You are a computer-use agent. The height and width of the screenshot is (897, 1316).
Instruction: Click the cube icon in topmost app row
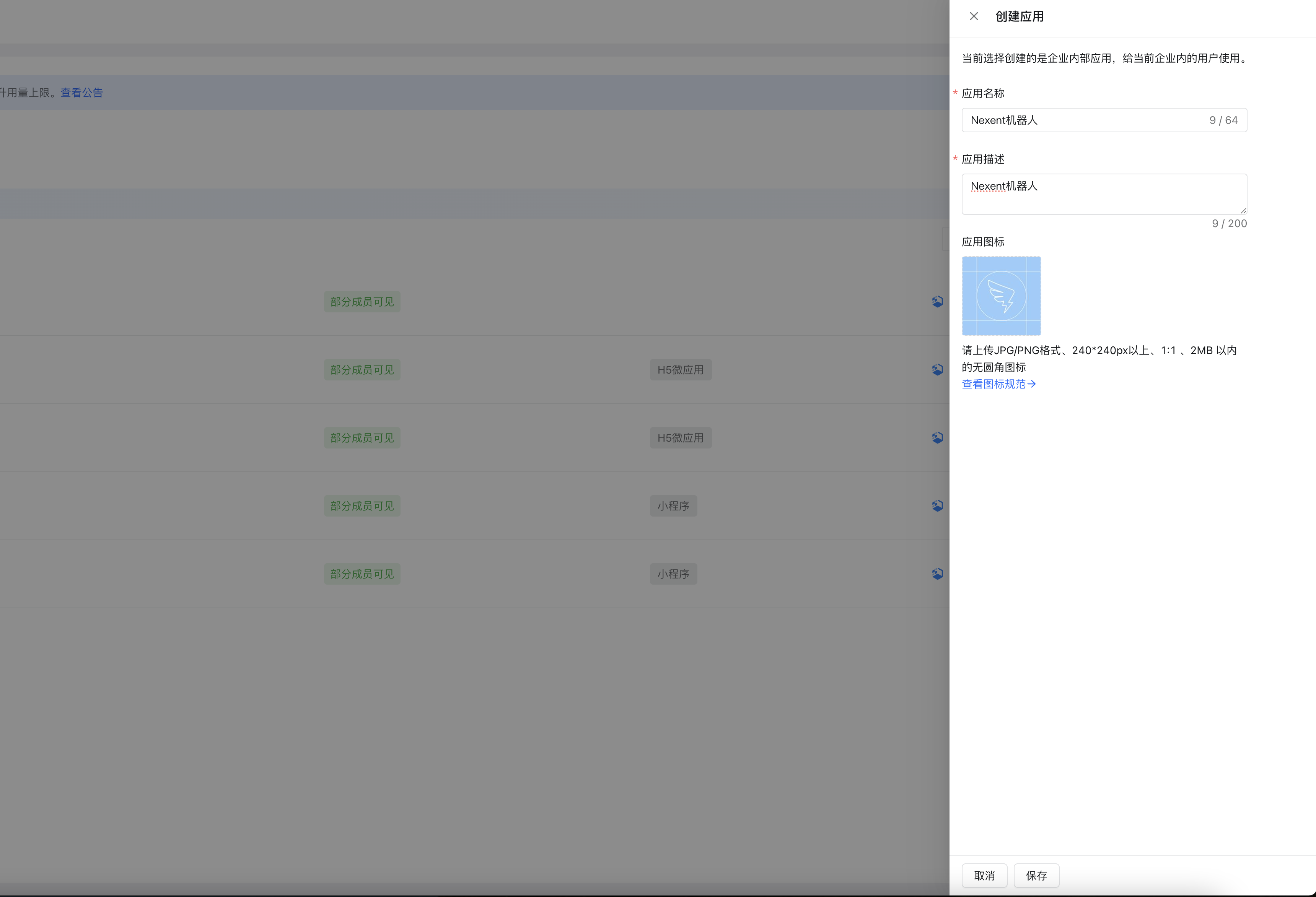[x=937, y=302]
